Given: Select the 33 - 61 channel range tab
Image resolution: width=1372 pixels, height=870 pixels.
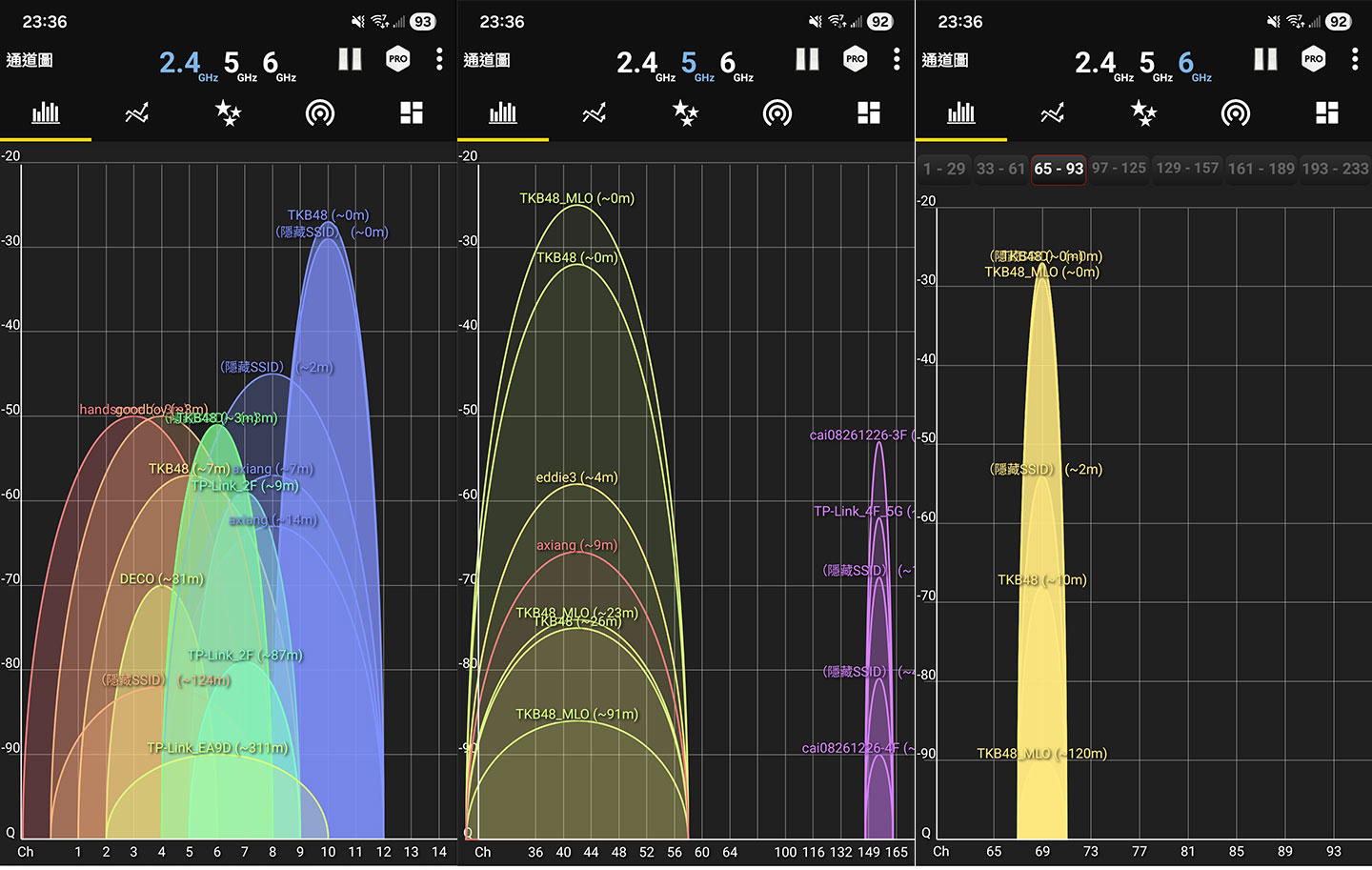Looking at the screenshot, I should (x=1000, y=169).
